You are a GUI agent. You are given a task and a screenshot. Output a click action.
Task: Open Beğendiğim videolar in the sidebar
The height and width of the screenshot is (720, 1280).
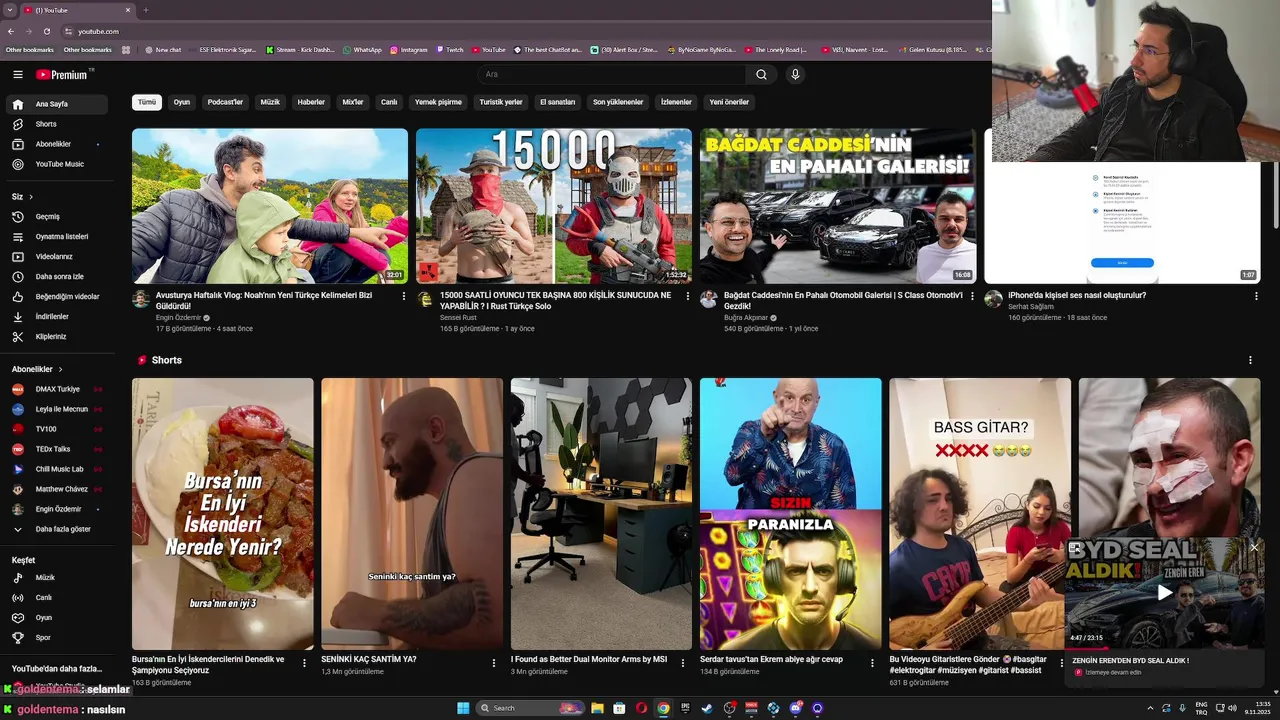57,297
